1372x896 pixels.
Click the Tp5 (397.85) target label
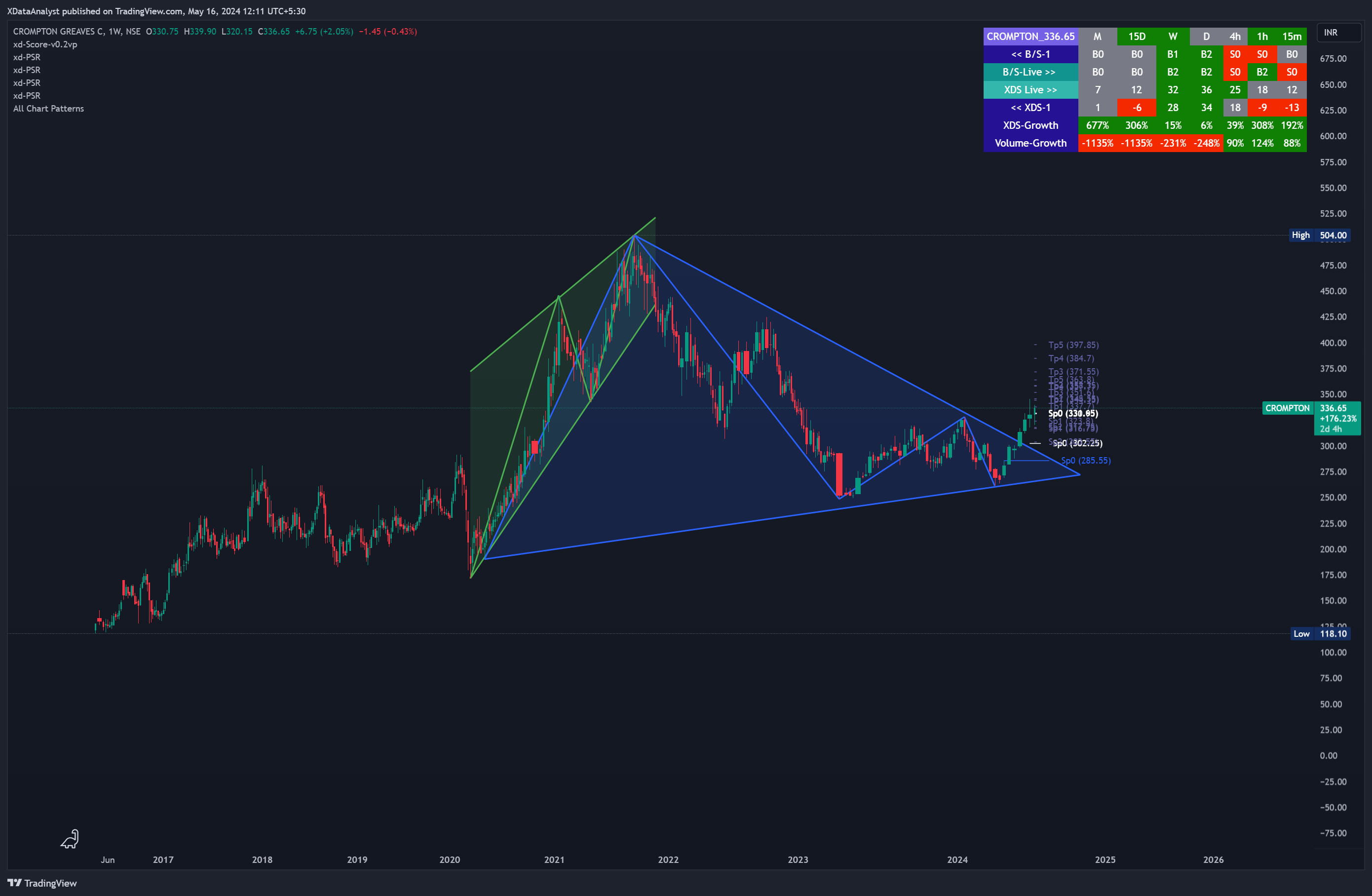click(x=1073, y=345)
